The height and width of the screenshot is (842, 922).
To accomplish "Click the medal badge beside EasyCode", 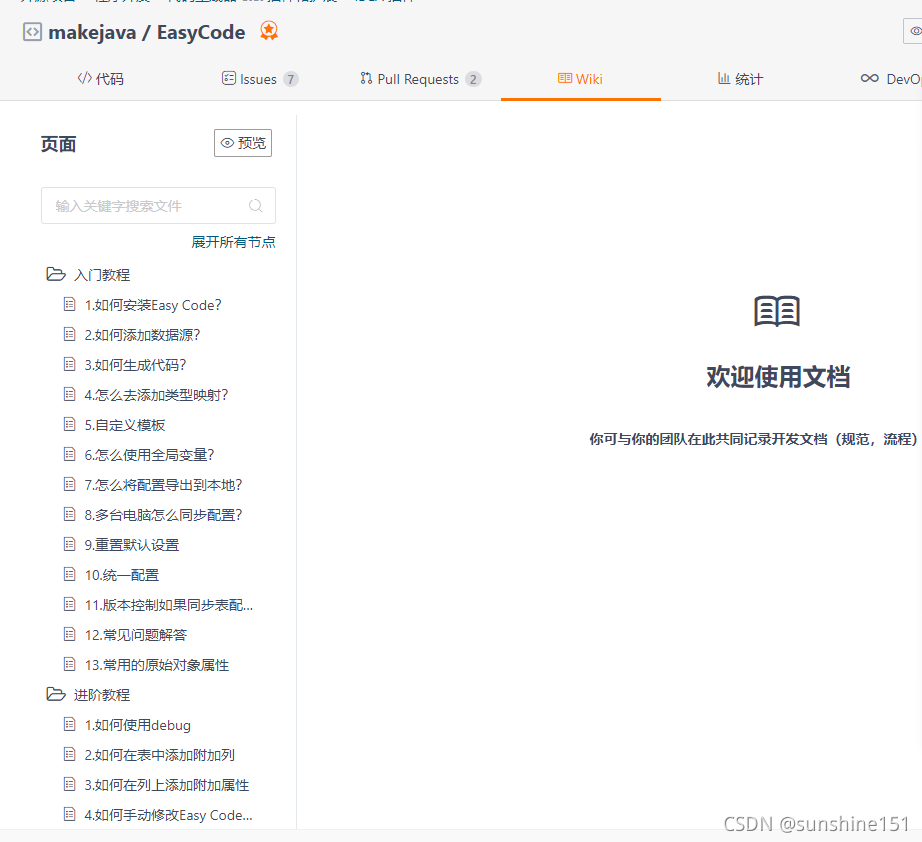I will point(269,31).
